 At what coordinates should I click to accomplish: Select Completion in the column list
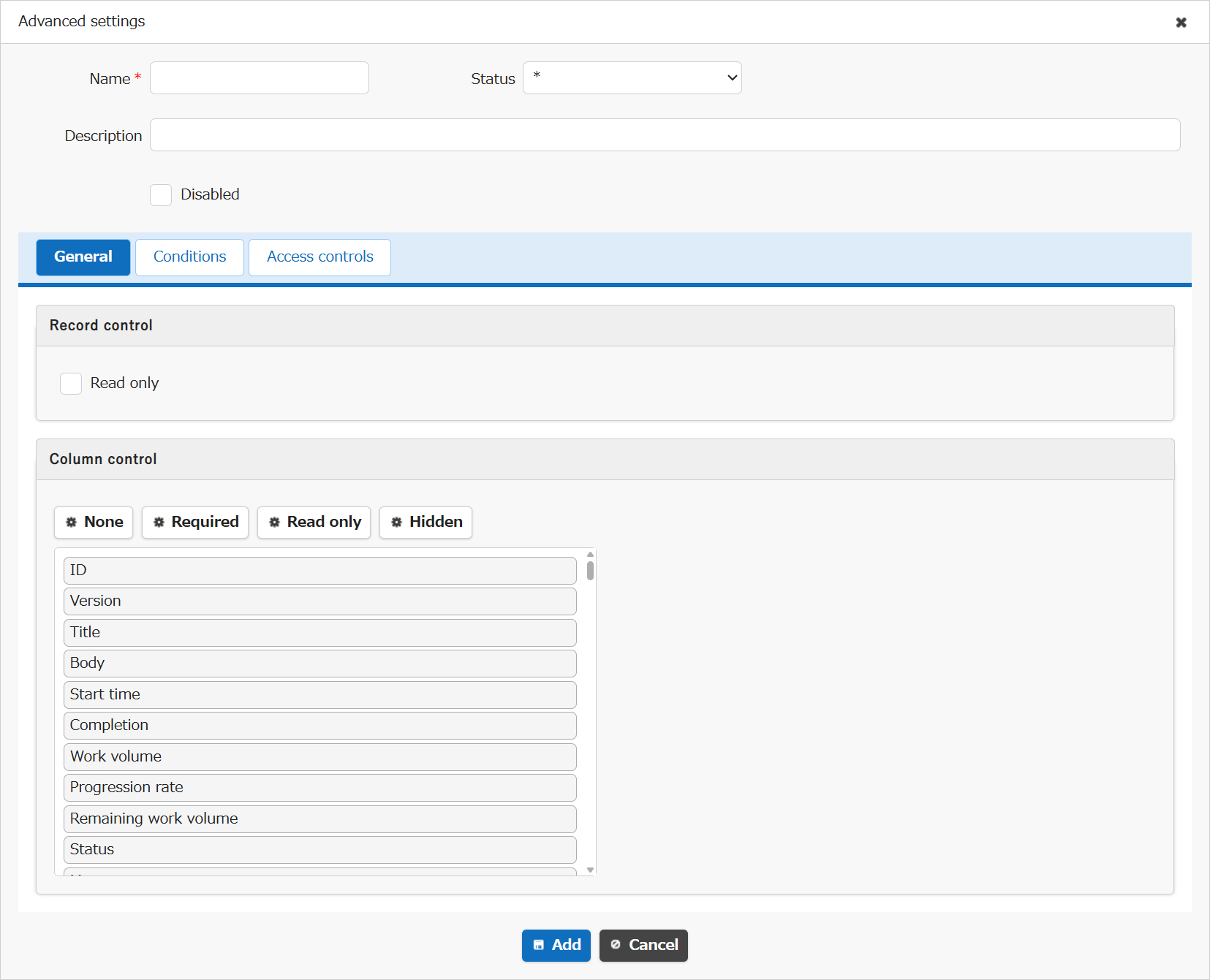click(320, 726)
